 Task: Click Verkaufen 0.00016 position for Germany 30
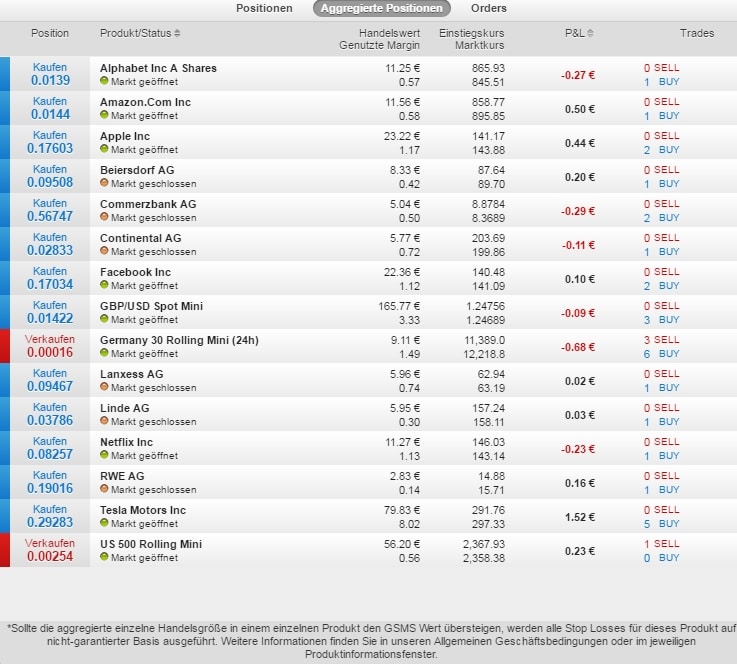[50, 347]
